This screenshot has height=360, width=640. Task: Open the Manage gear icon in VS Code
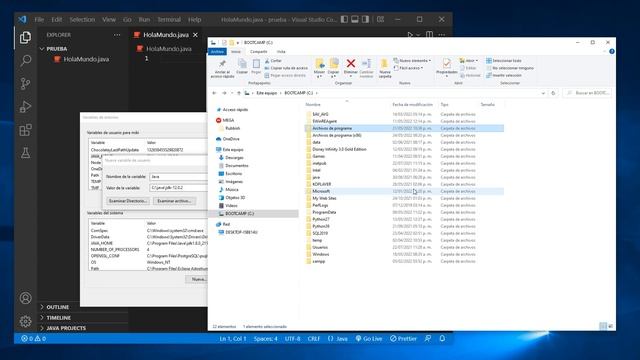pyautogui.click(x=25, y=321)
